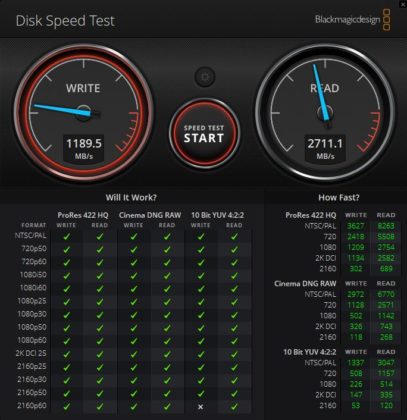This screenshot has height=420, width=407.
Task: Click the WRITE speed gauge
Action: (83, 112)
